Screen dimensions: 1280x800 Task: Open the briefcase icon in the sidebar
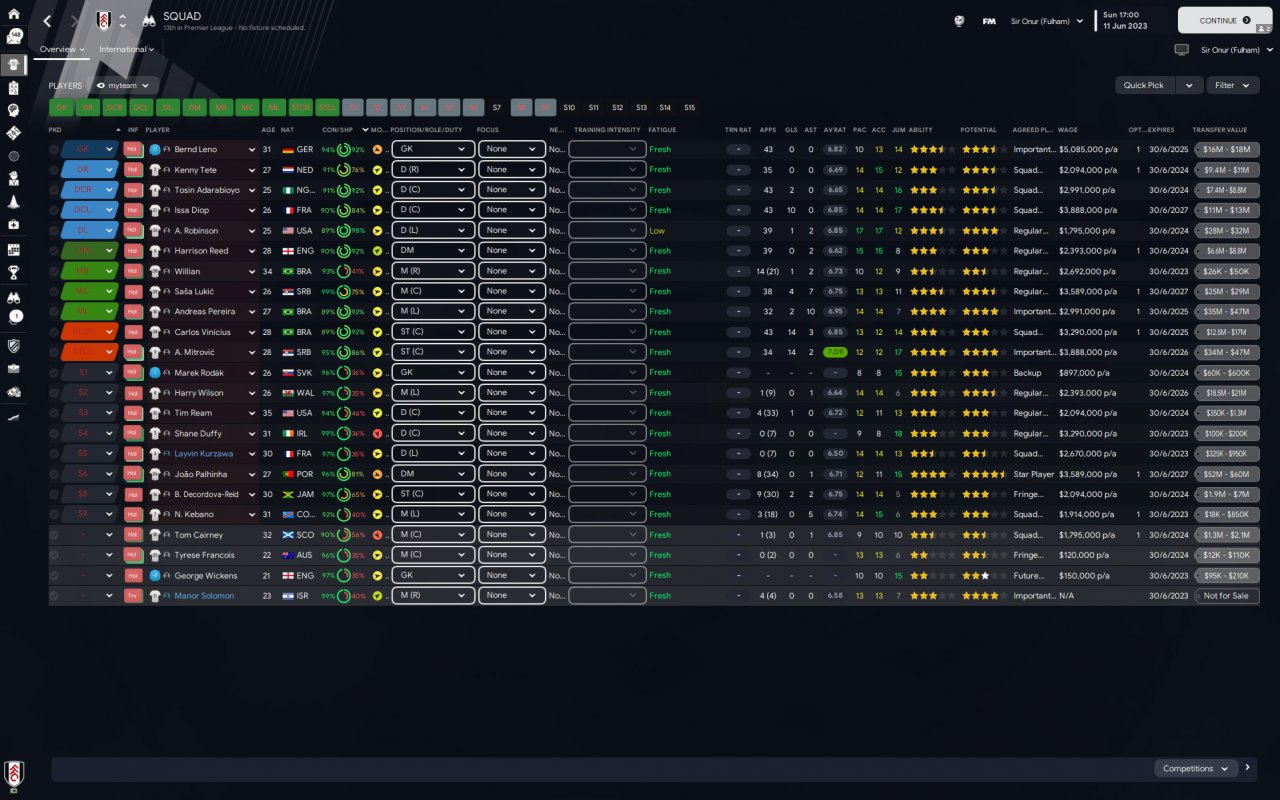pos(14,368)
